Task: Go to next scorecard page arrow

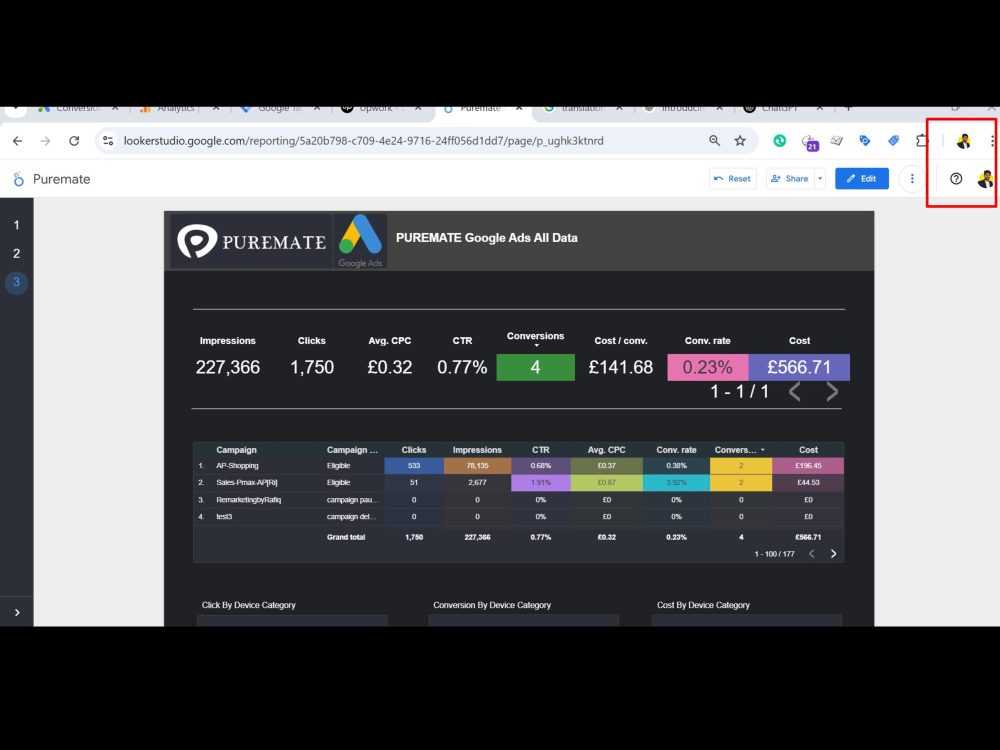Action: [x=832, y=392]
